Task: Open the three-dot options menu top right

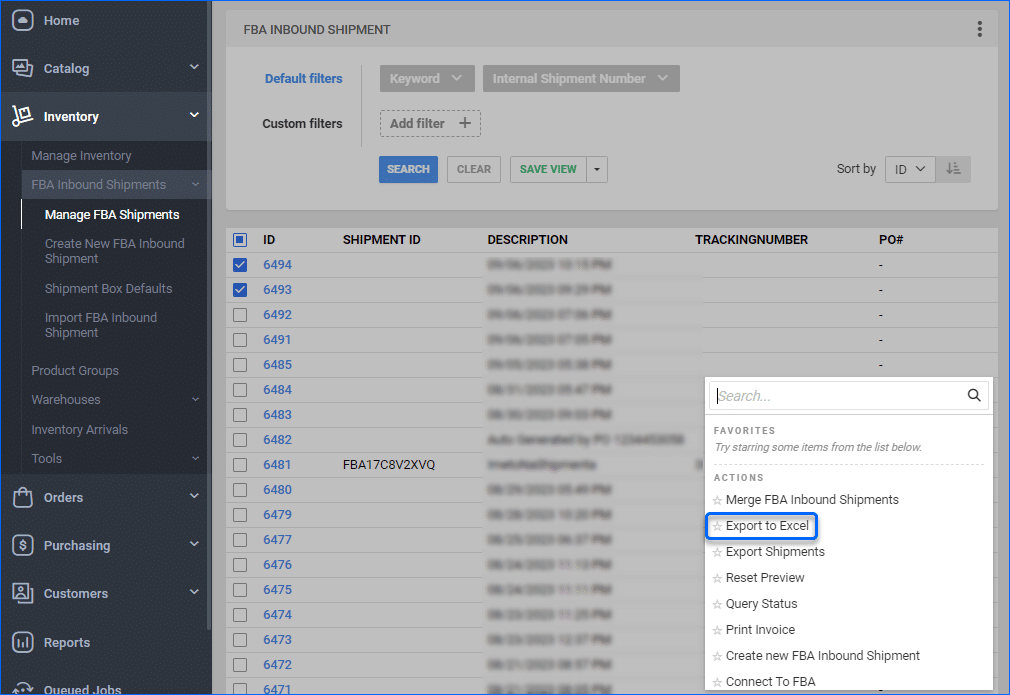Action: tap(979, 29)
